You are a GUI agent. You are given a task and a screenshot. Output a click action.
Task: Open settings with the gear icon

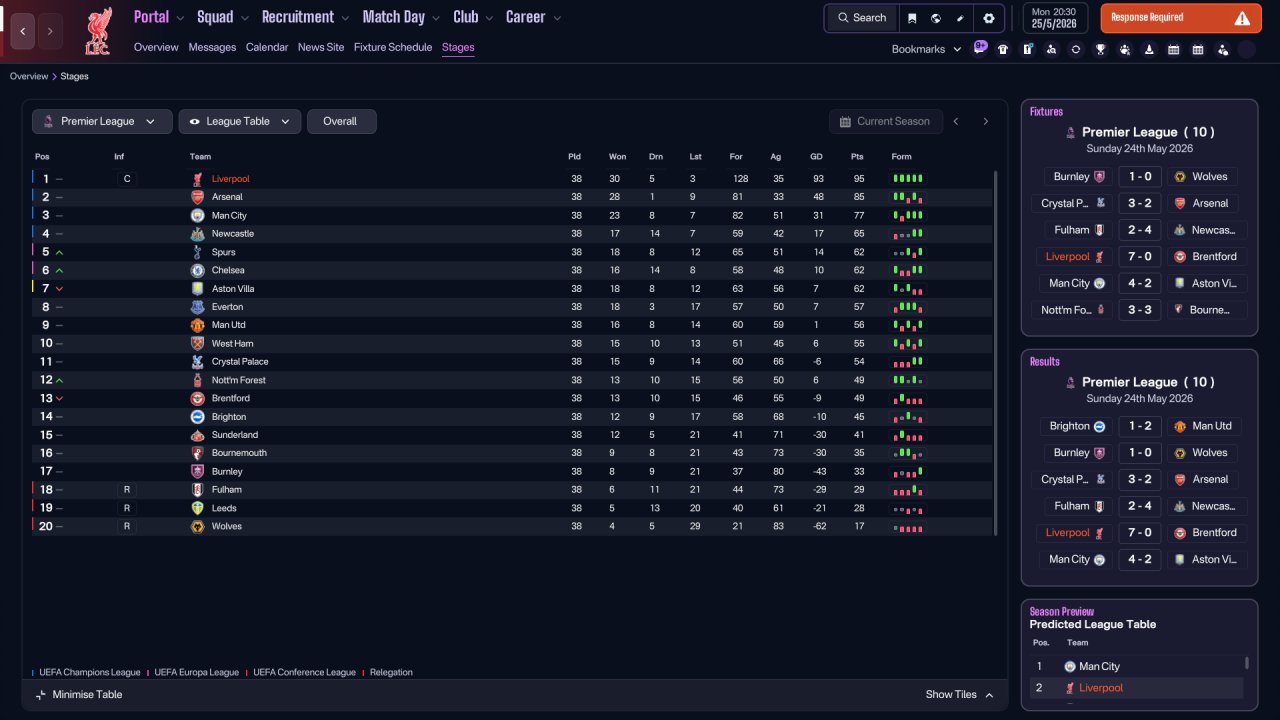point(989,18)
